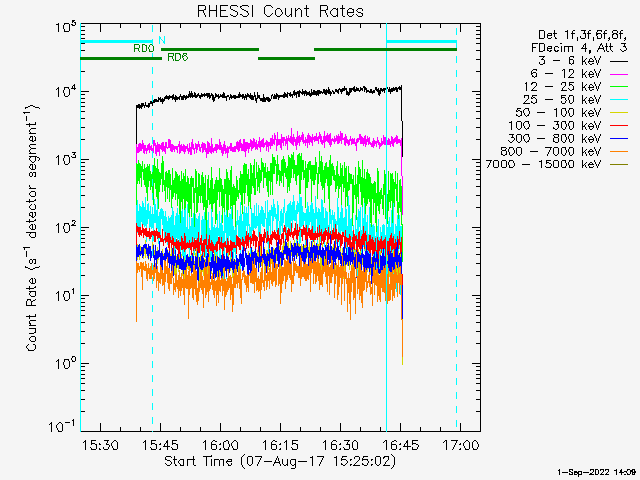Click the cyan 'N' flag label
640x480 pixels.
(x=162, y=40)
